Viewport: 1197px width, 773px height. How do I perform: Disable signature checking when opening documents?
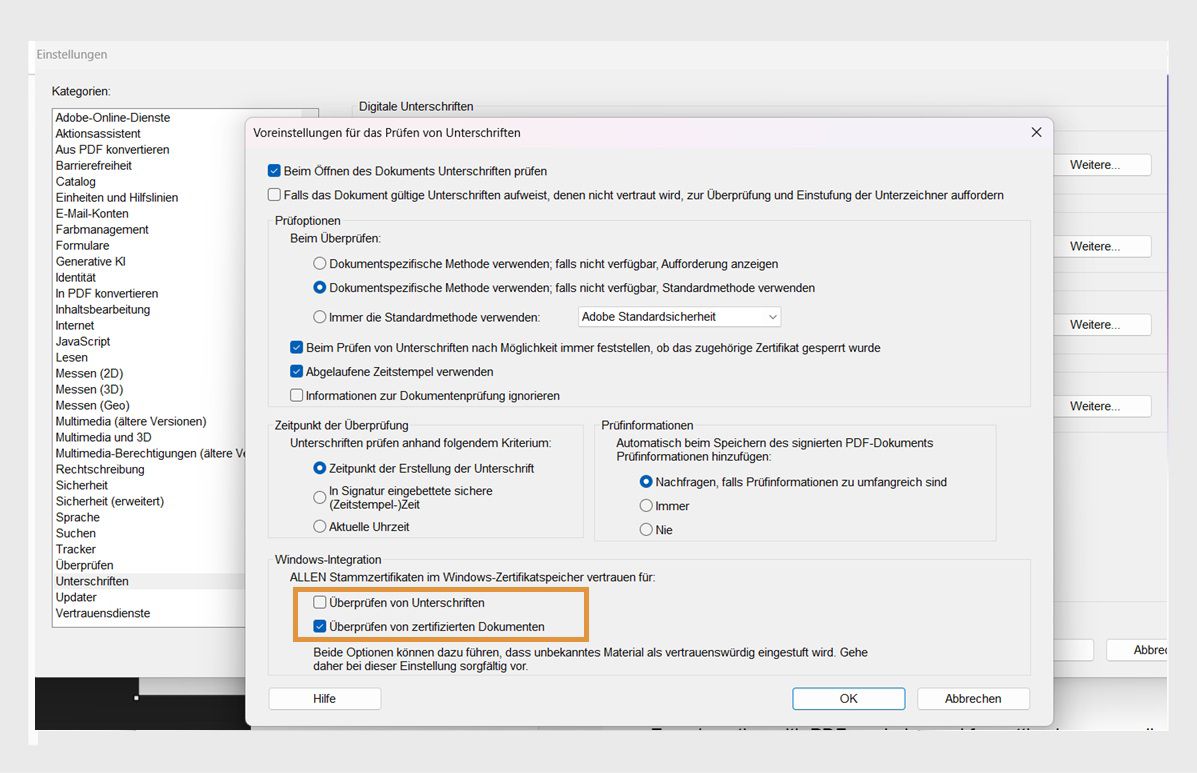pyautogui.click(x=274, y=171)
